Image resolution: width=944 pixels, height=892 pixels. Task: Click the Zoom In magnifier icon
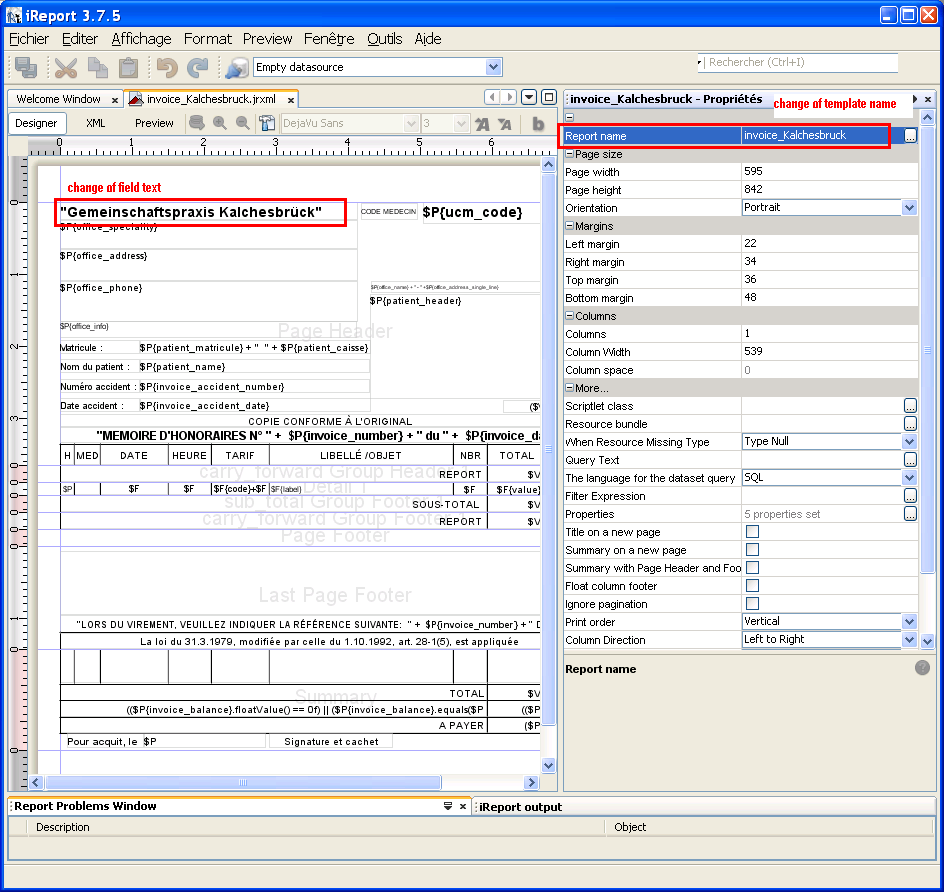(x=220, y=123)
